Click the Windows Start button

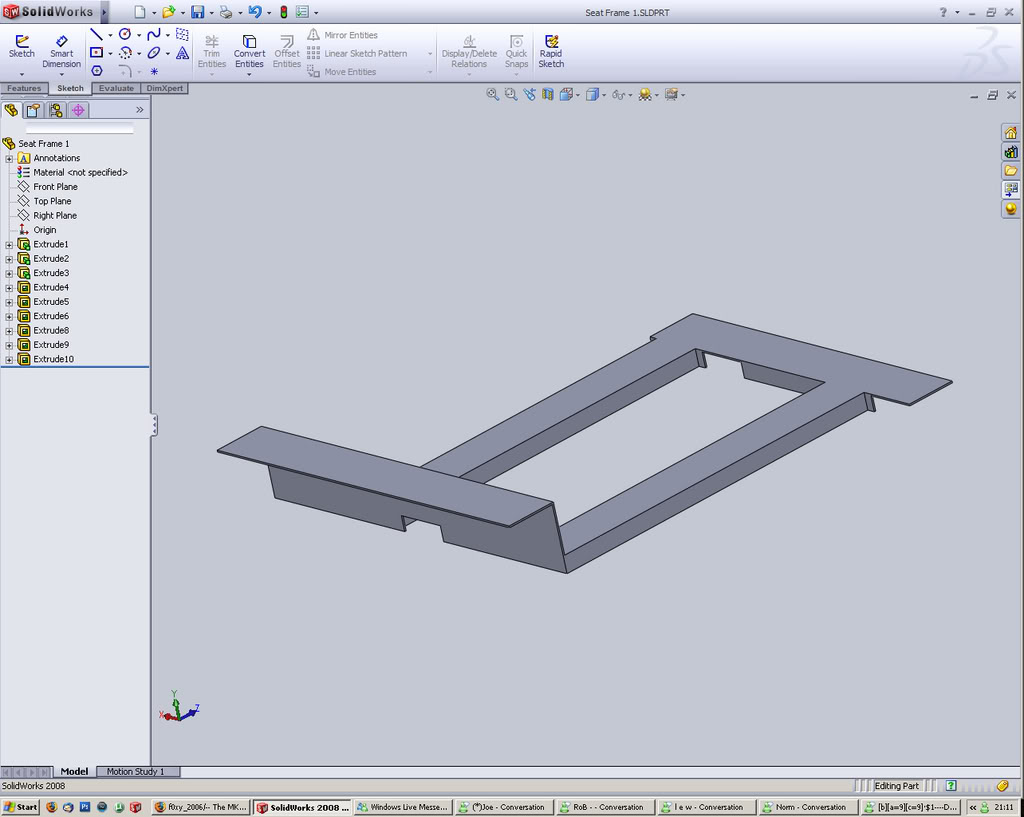pos(20,807)
